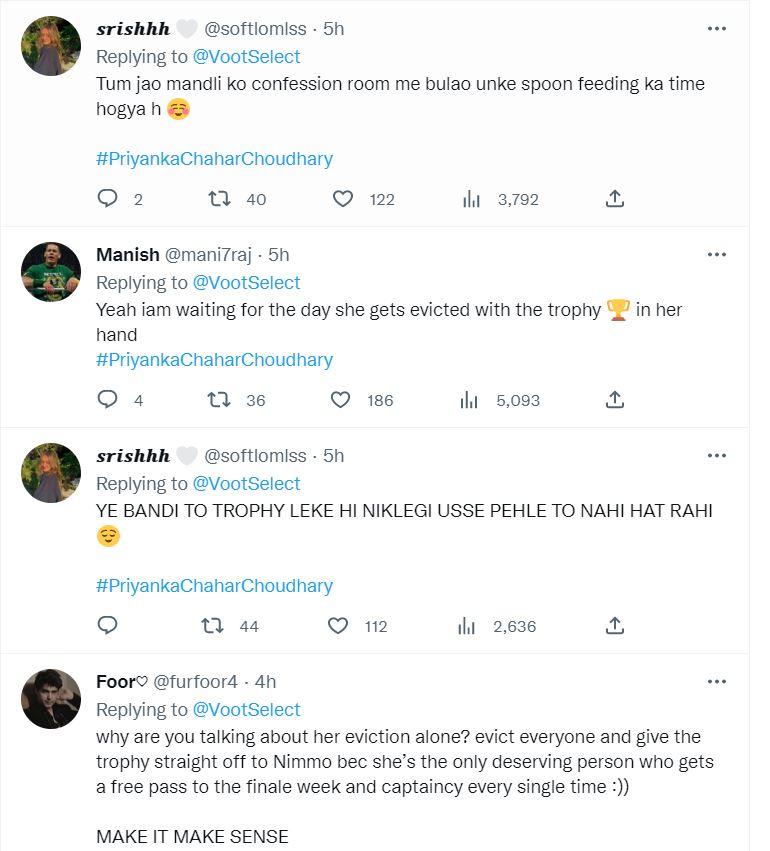Open Manish's profile picture
The width and height of the screenshot is (770, 851).
[51, 272]
